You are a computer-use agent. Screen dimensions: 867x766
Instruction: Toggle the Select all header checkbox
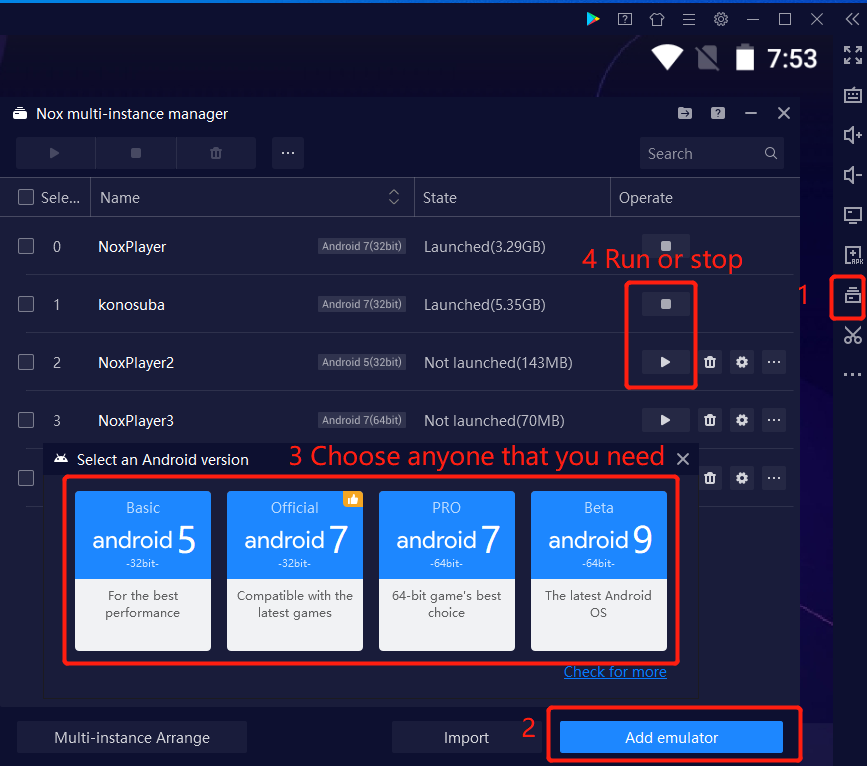pyautogui.click(x=26, y=198)
